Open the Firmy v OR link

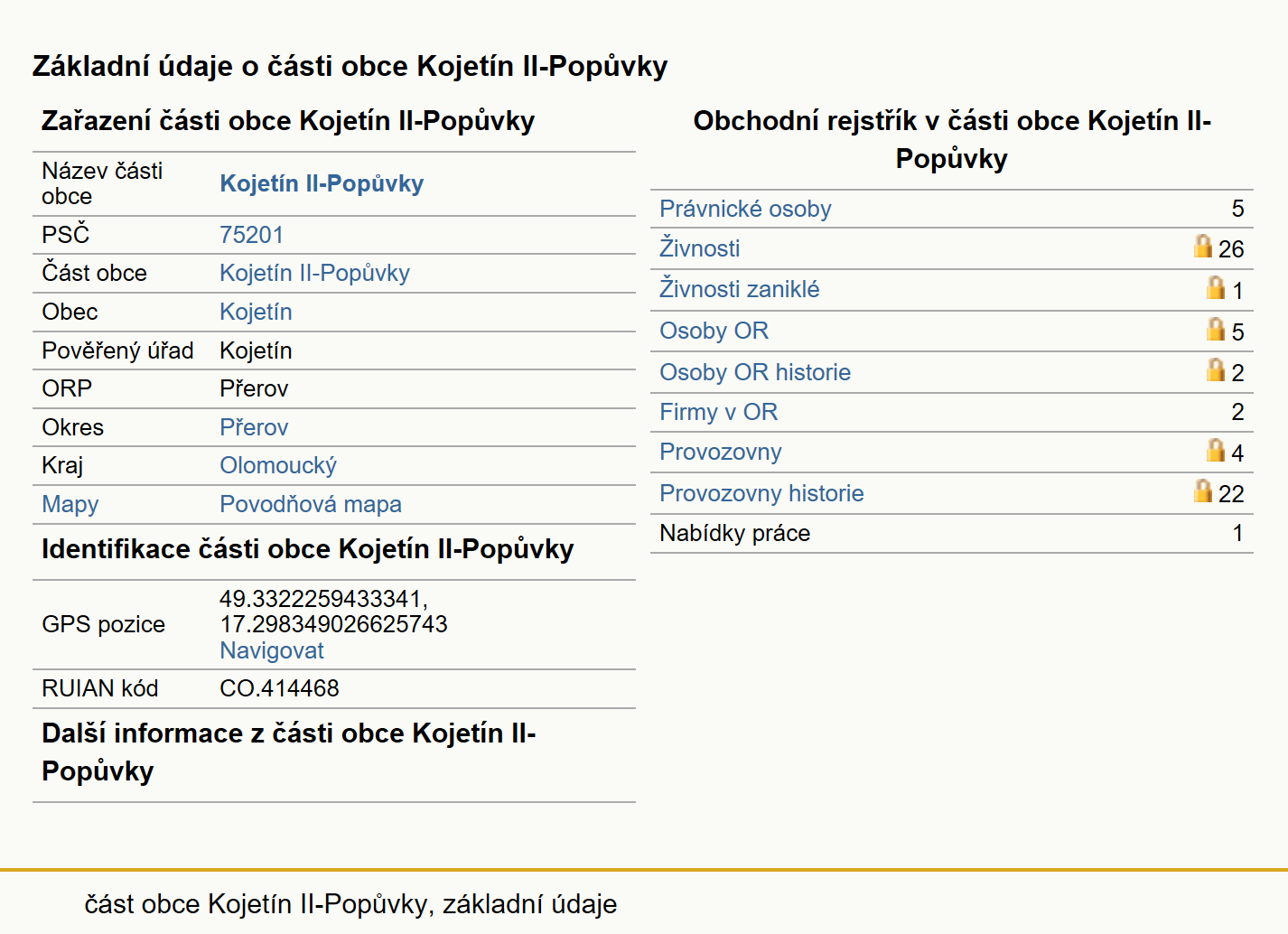719,412
